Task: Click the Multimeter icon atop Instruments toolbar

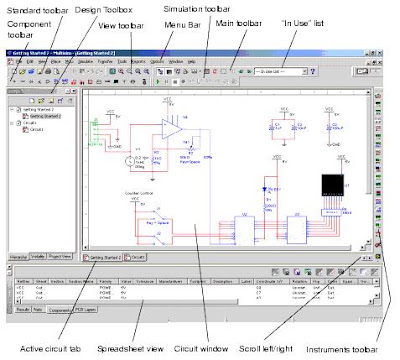Action: [x=378, y=96]
